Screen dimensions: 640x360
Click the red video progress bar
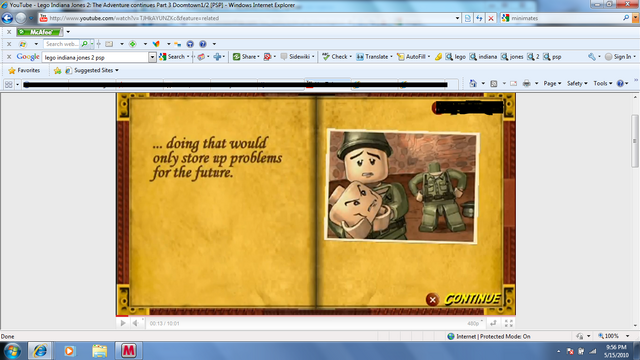(x=122, y=316)
